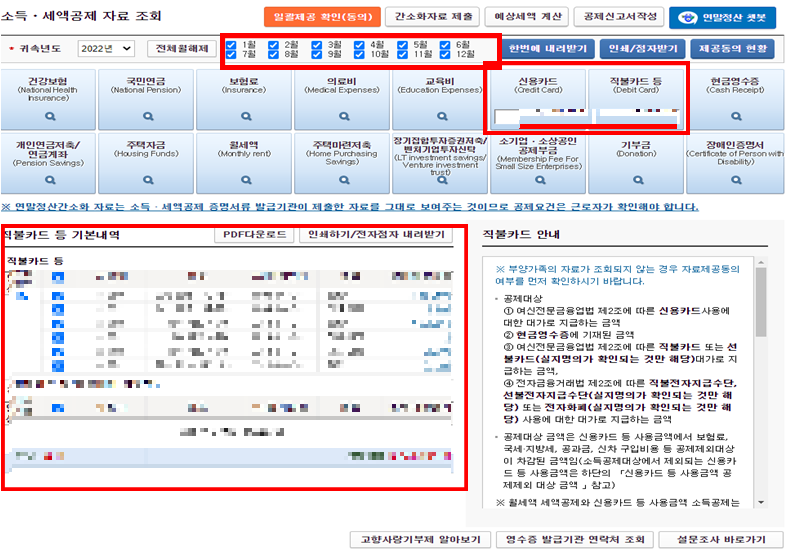Open the 소기업·소상공인 공제부금 magnifier icon
The width and height of the screenshot is (787, 556).
click(x=540, y=180)
